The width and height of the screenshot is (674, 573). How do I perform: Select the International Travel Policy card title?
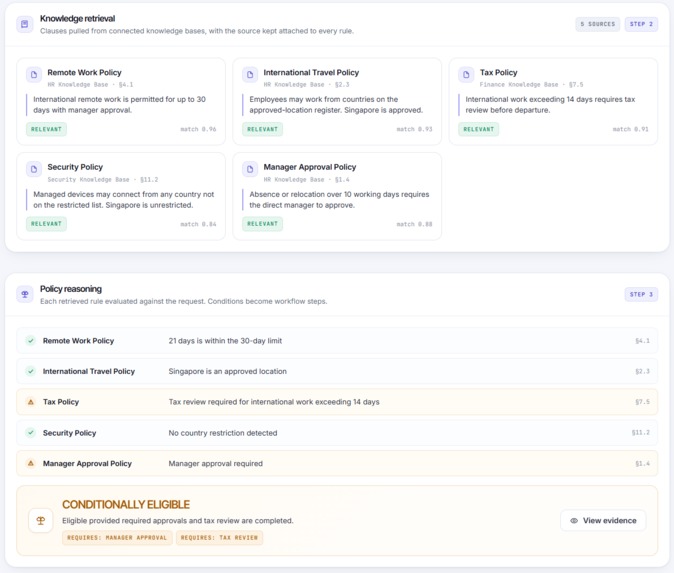pyautogui.click(x=311, y=73)
